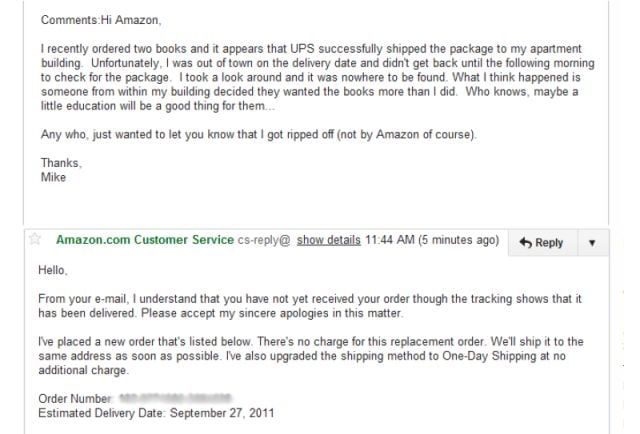Click the "Hello," greeting in the reply
This screenshot has height=434, width=640.
(x=53, y=269)
